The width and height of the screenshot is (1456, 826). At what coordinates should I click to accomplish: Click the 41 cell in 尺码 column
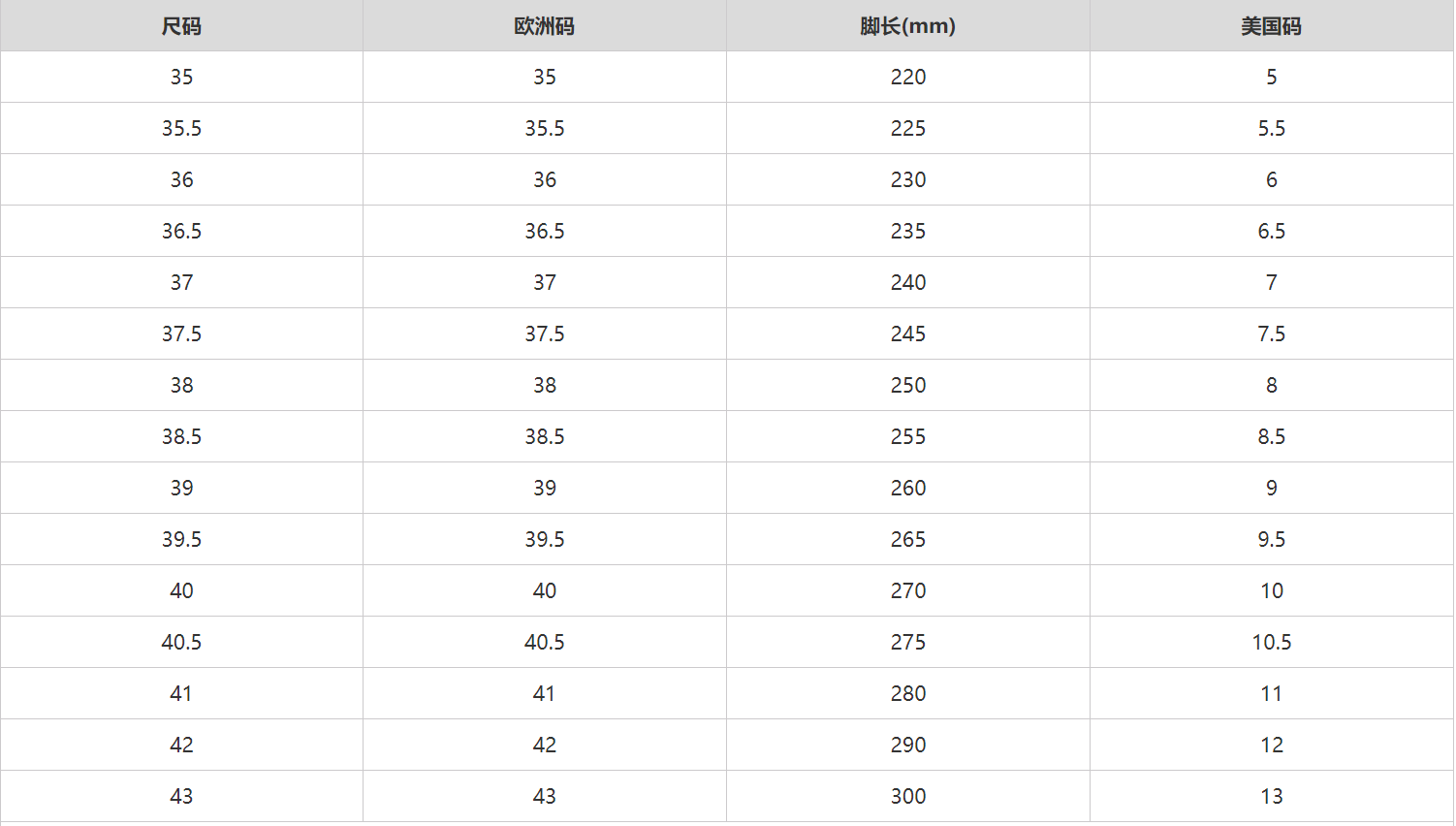coord(181,693)
